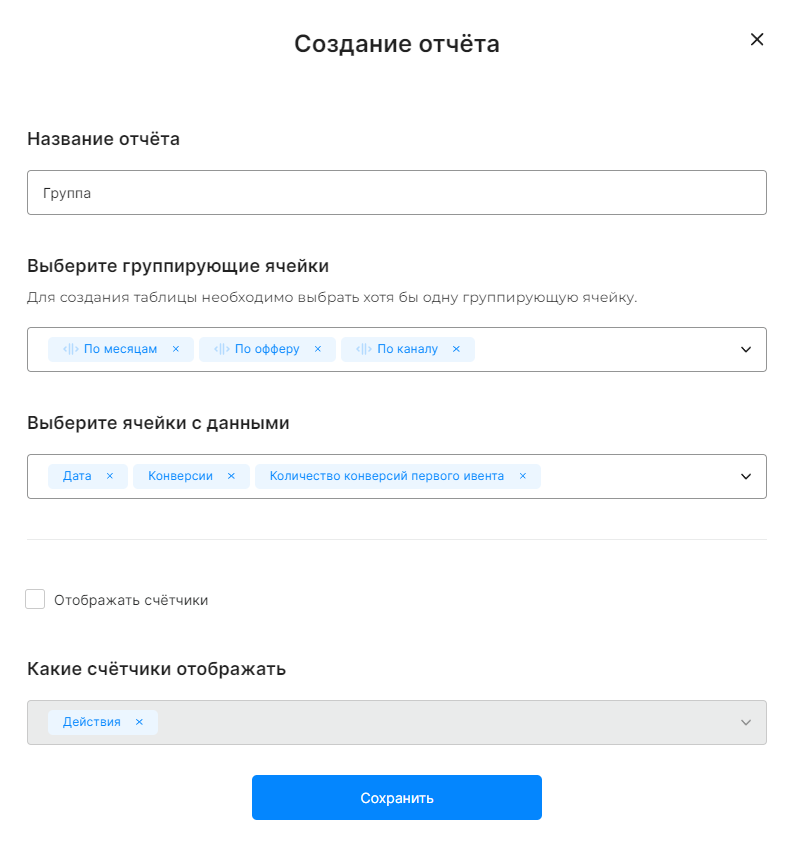The height and width of the screenshot is (846, 794).
Task: Remove the 'Дата' data cell tag
Action: tap(110, 476)
